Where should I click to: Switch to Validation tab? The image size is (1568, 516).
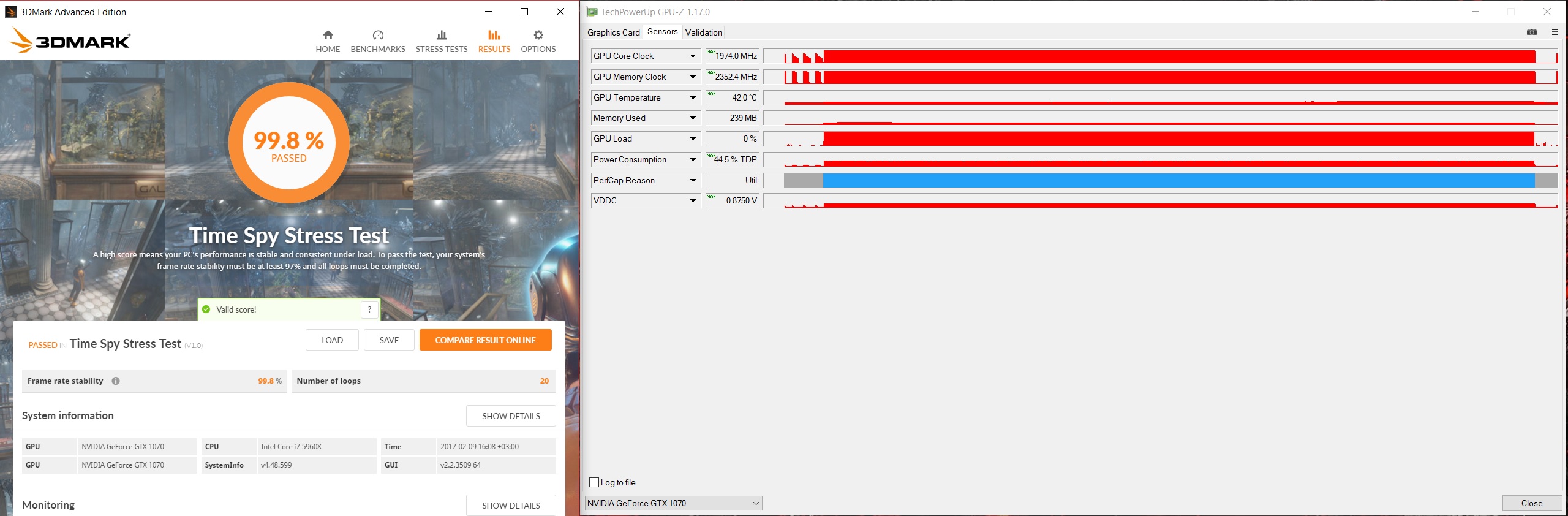(x=703, y=32)
